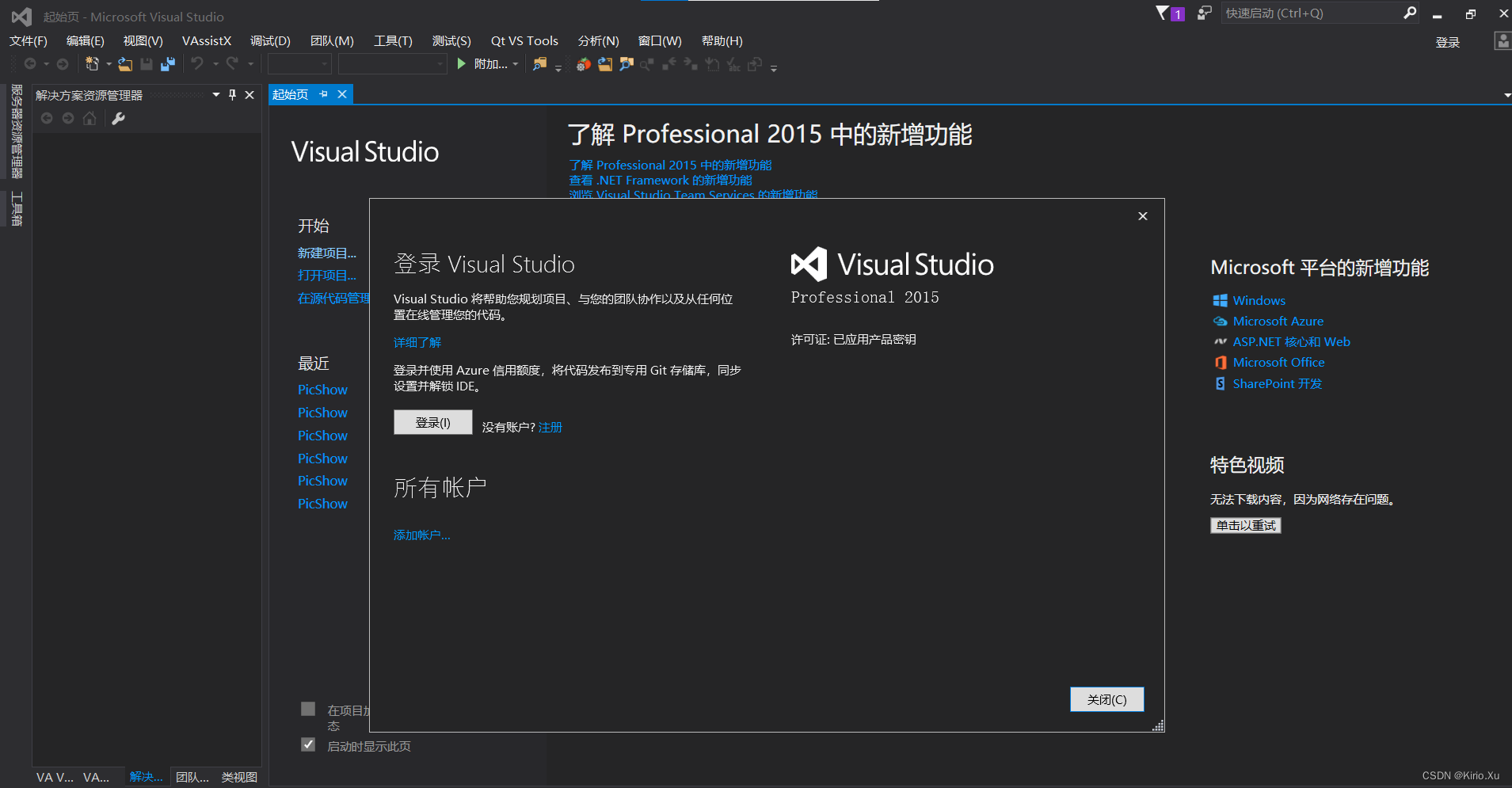Click the Visual Assist tomato icon

583,64
